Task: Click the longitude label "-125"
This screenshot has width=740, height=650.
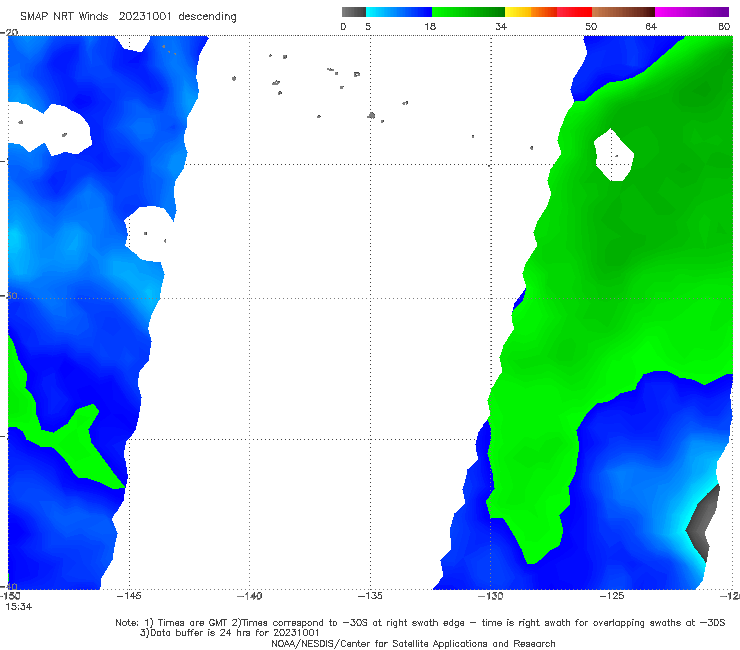Action: click(612, 596)
